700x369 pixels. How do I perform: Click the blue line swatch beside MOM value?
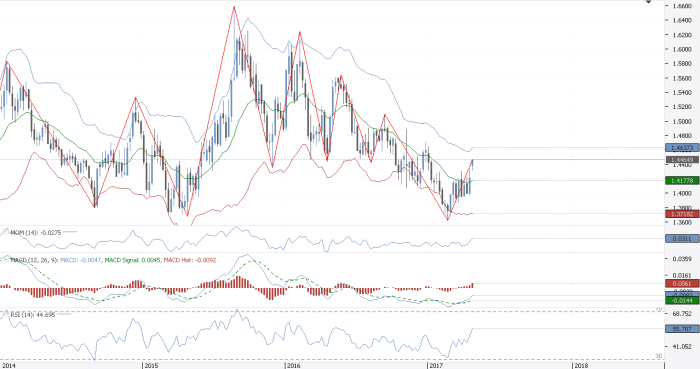(71, 232)
